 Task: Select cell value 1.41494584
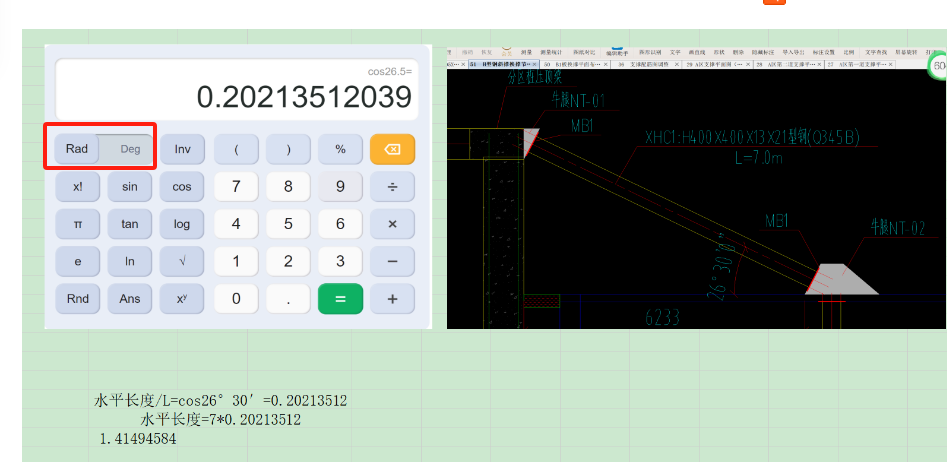[138, 439]
